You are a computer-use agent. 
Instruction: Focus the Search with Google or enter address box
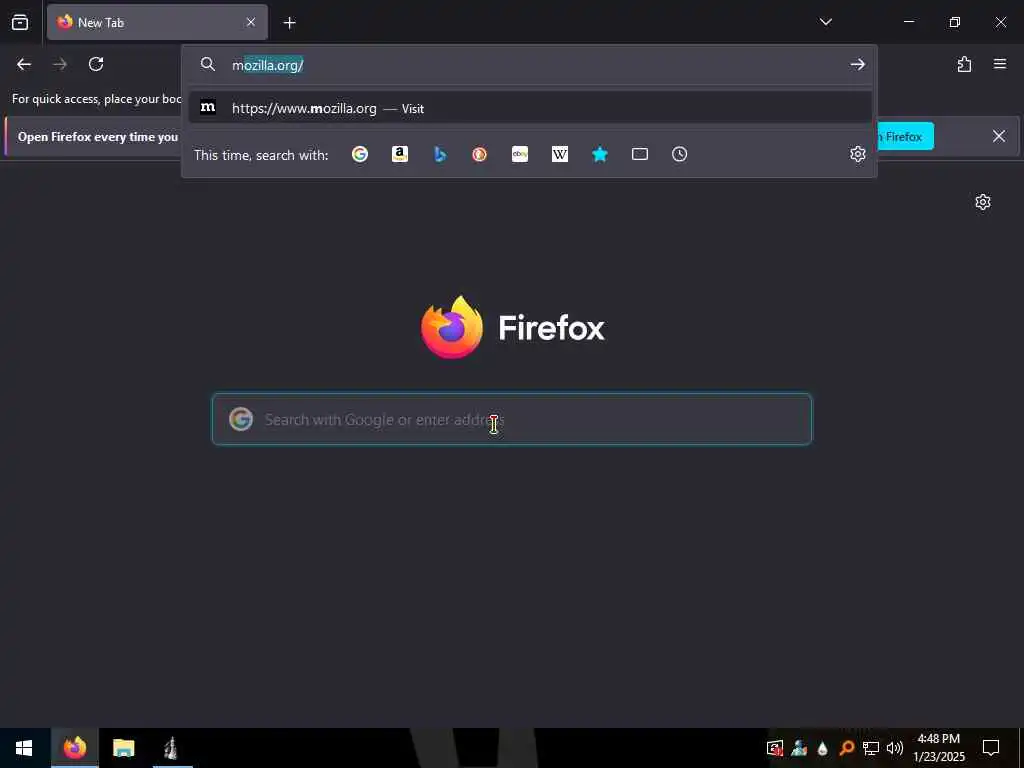(512, 419)
